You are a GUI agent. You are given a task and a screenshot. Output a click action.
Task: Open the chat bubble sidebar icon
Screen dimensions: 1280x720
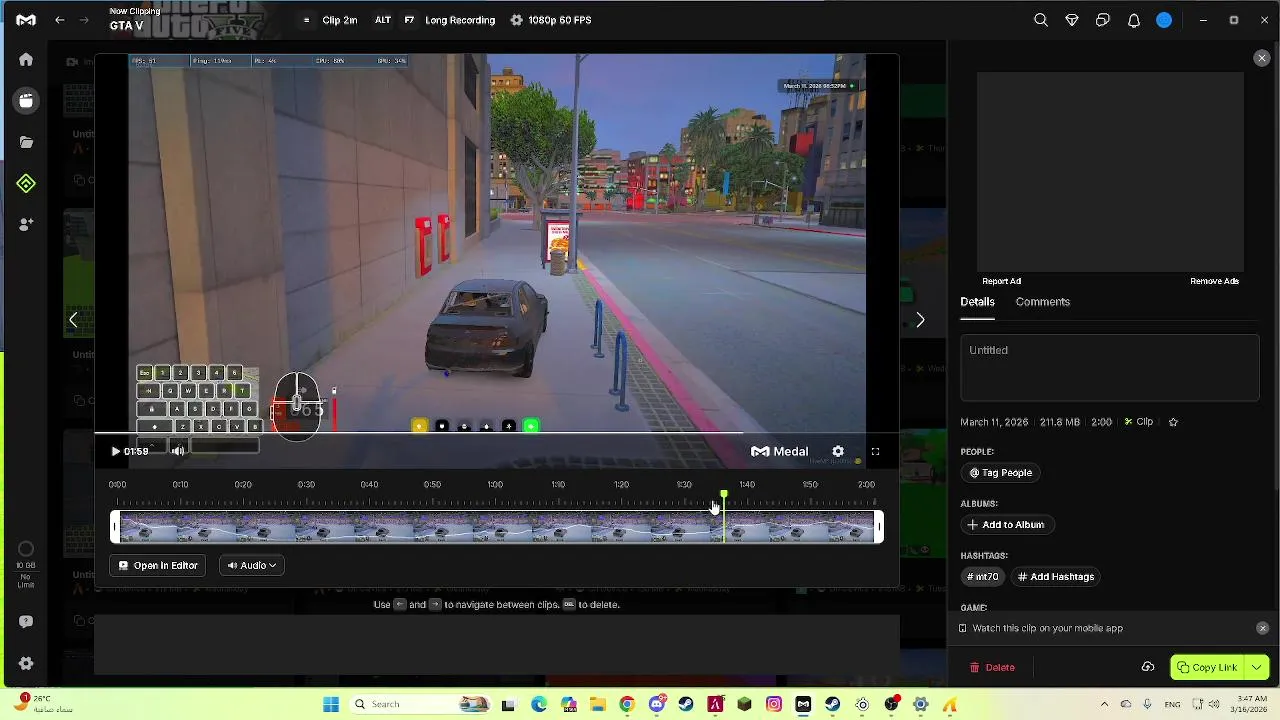click(x=26, y=621)
